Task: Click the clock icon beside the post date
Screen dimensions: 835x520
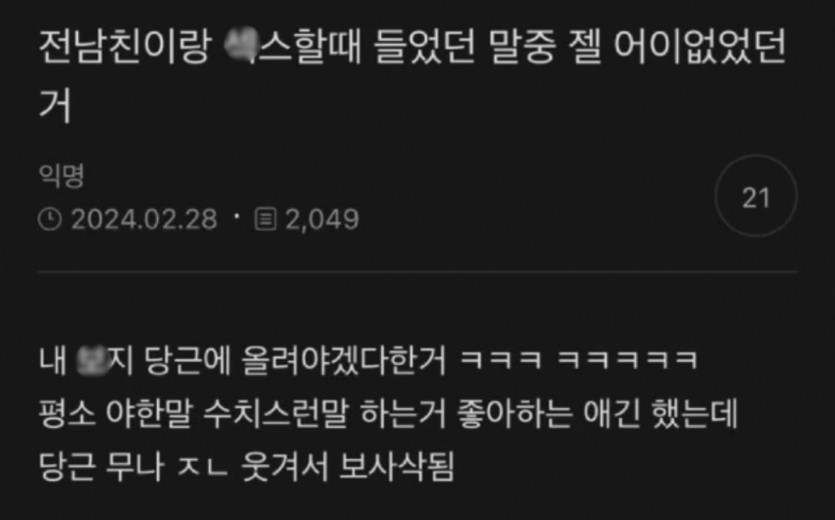Action: pos(50,220)
